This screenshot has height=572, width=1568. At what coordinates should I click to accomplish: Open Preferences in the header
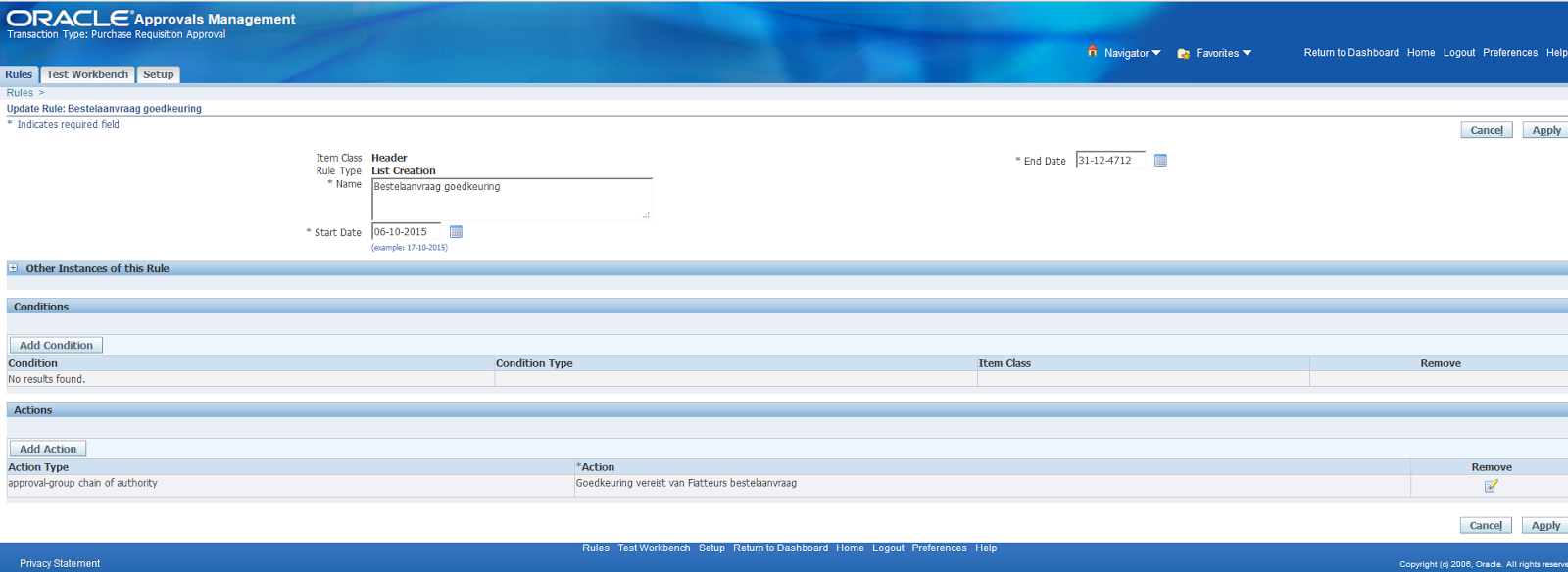tap(1510, 53)
